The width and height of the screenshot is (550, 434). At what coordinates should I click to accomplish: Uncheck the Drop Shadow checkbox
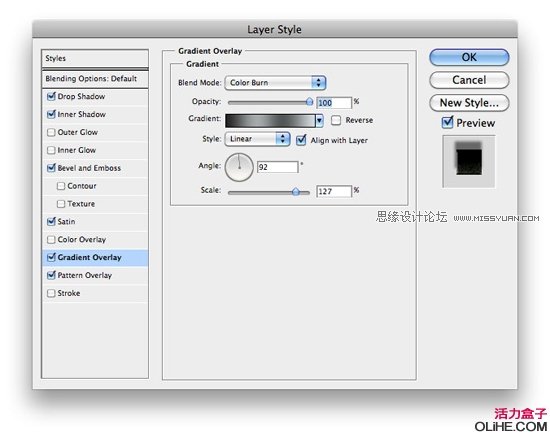[51, 96]
